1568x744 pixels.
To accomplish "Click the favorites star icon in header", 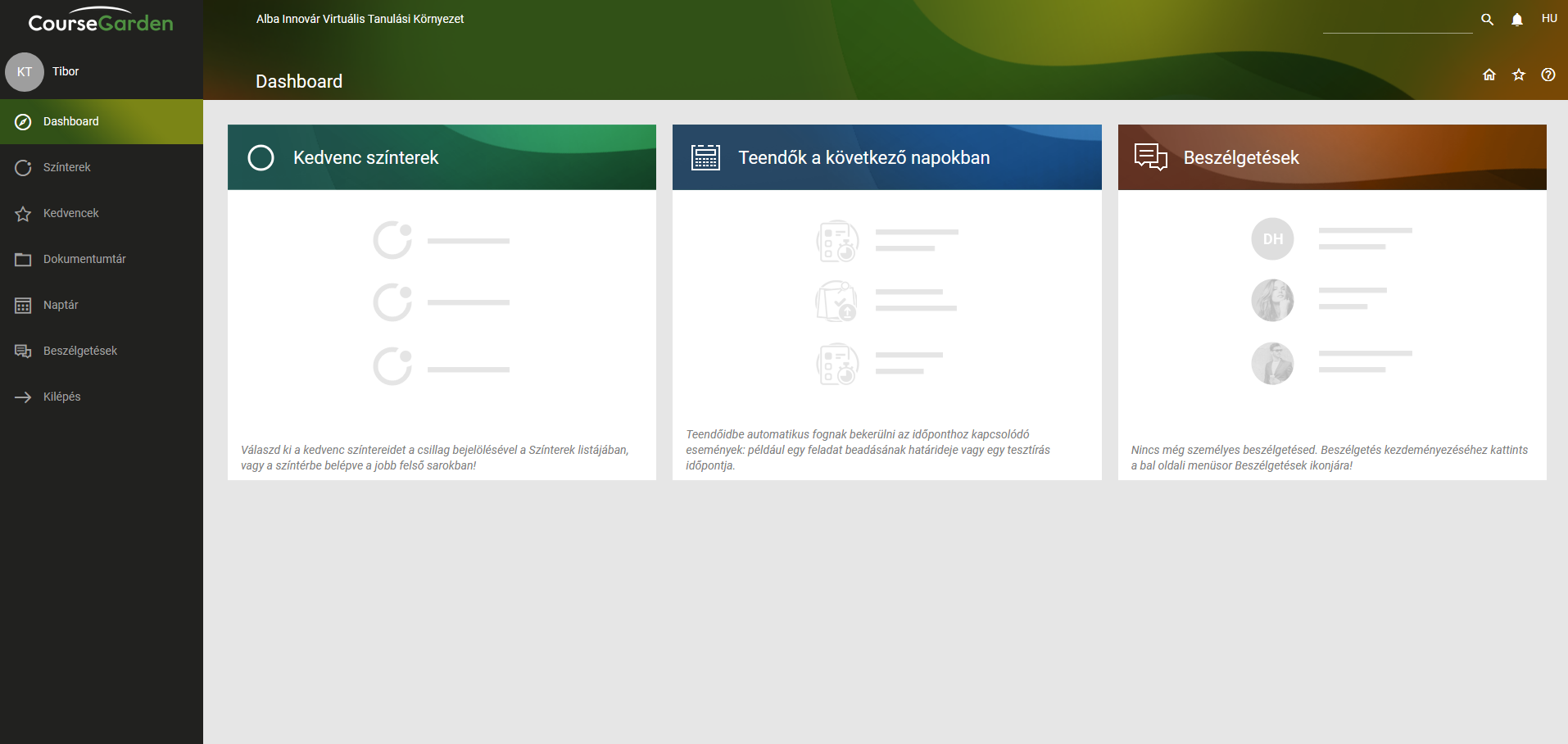I will [x=1518, y=75].
